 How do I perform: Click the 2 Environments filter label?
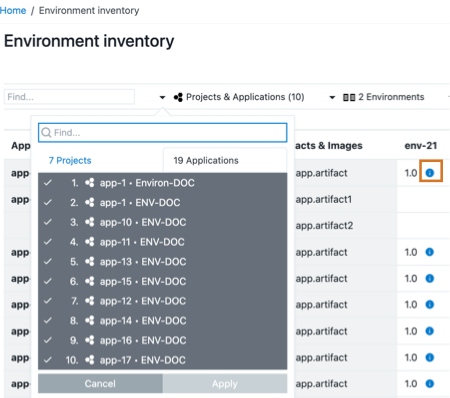tap(391, 97)
